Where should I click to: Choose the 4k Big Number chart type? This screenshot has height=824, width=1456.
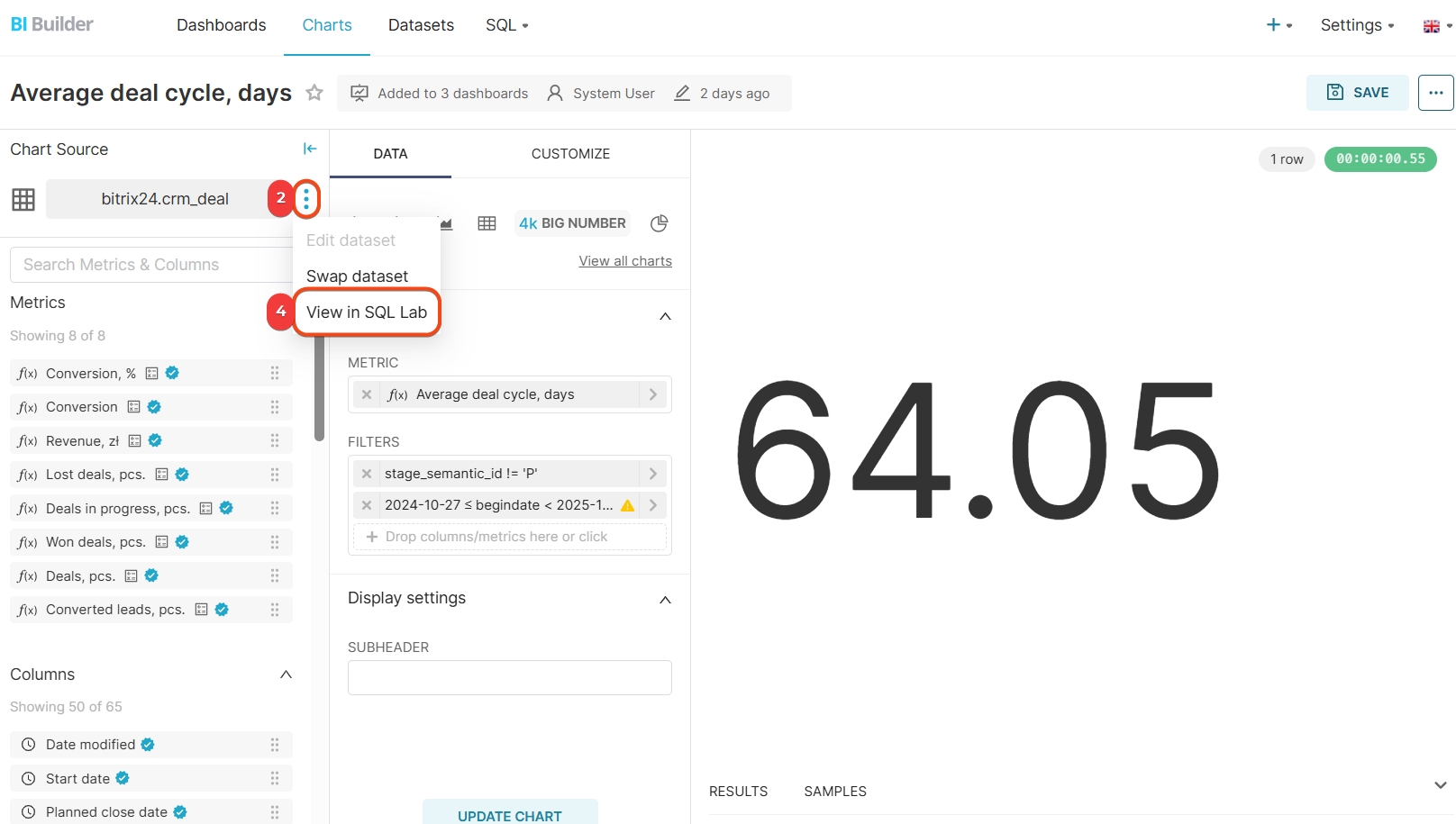click(572, 223)
